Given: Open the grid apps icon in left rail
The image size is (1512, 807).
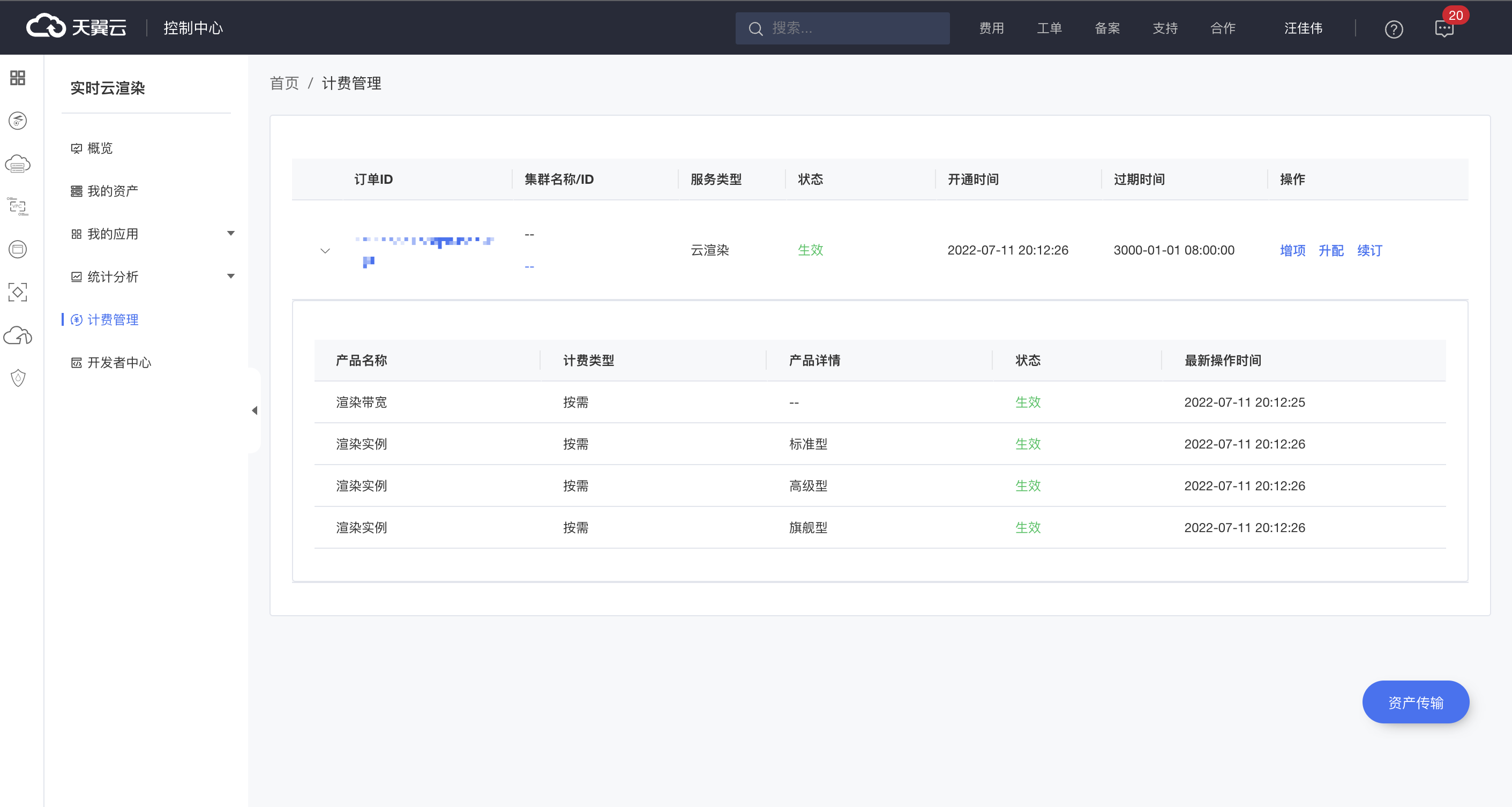Looking at the screenshot, I should [18, 78].
